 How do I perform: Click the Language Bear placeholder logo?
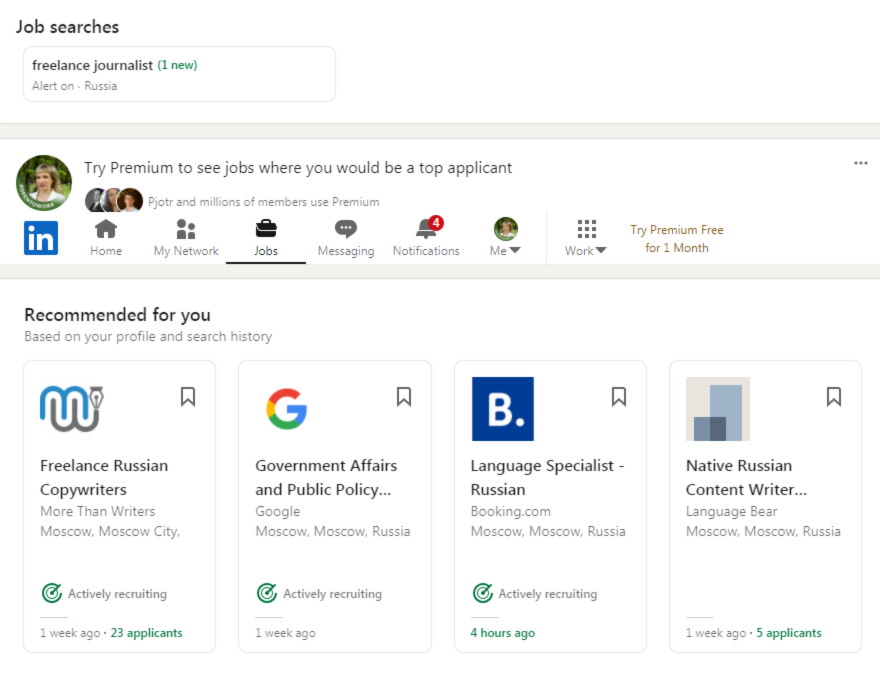tap(718, 409)
